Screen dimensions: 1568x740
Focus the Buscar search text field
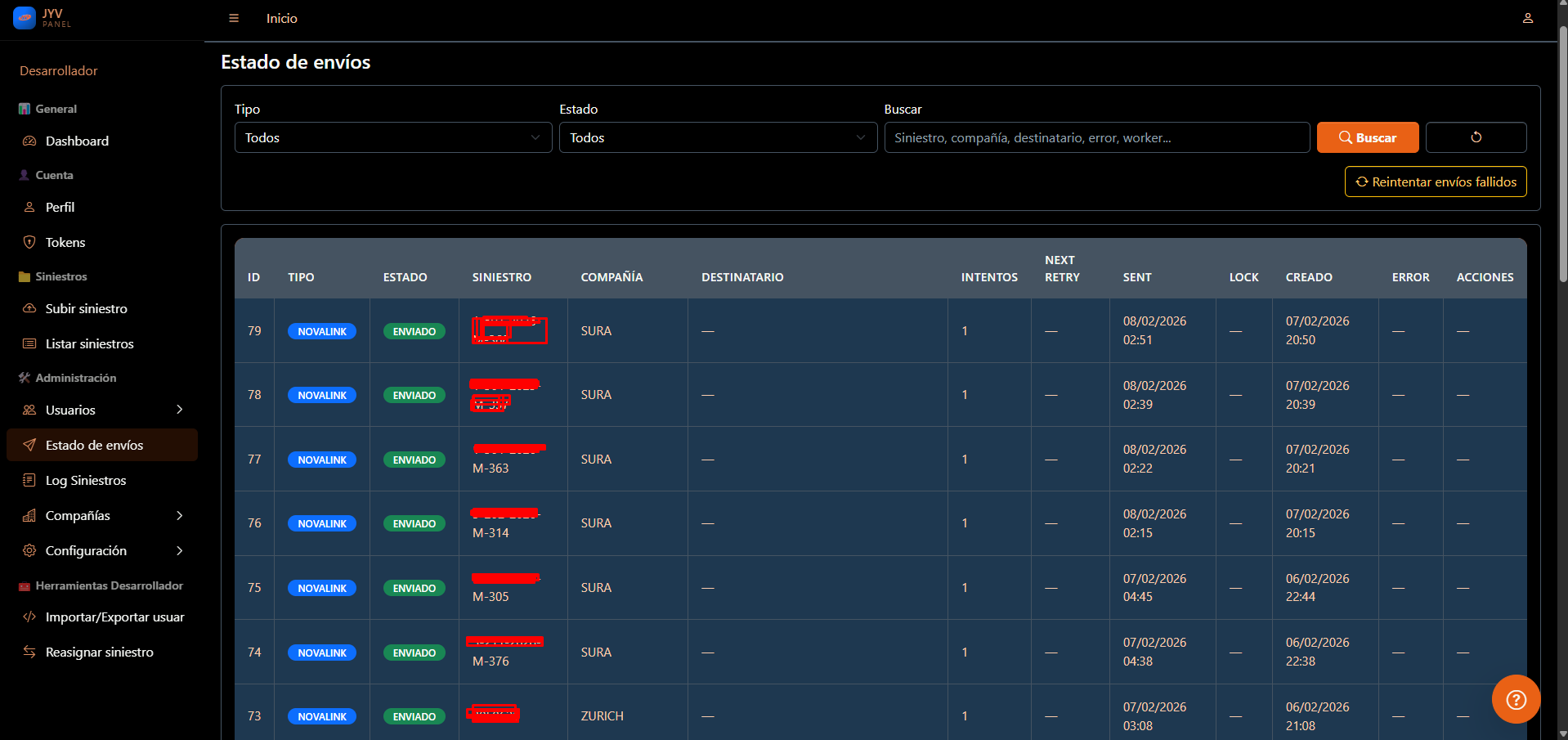coord(1096,137)
